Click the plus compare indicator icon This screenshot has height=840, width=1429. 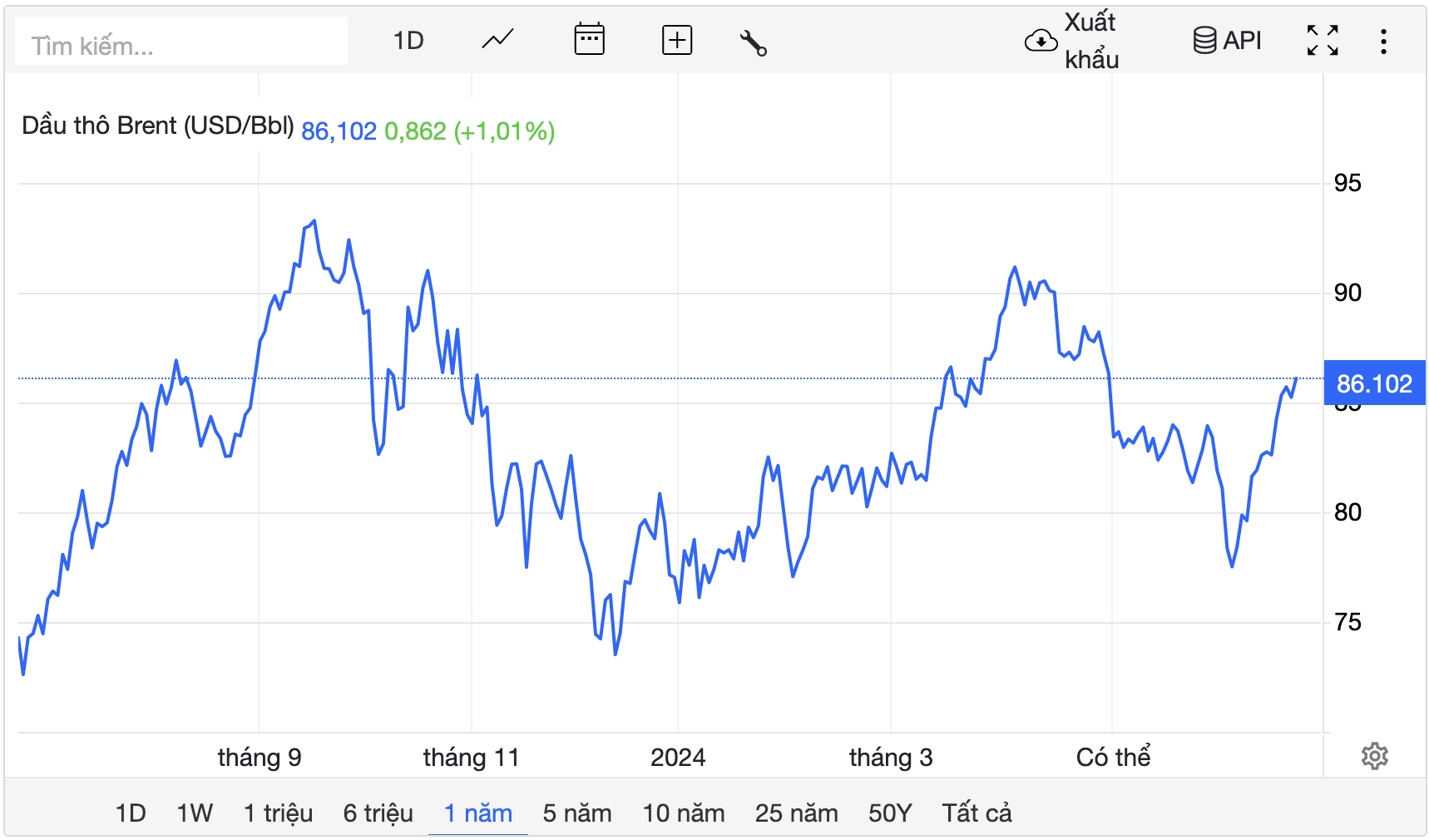[x=677, y=40]
